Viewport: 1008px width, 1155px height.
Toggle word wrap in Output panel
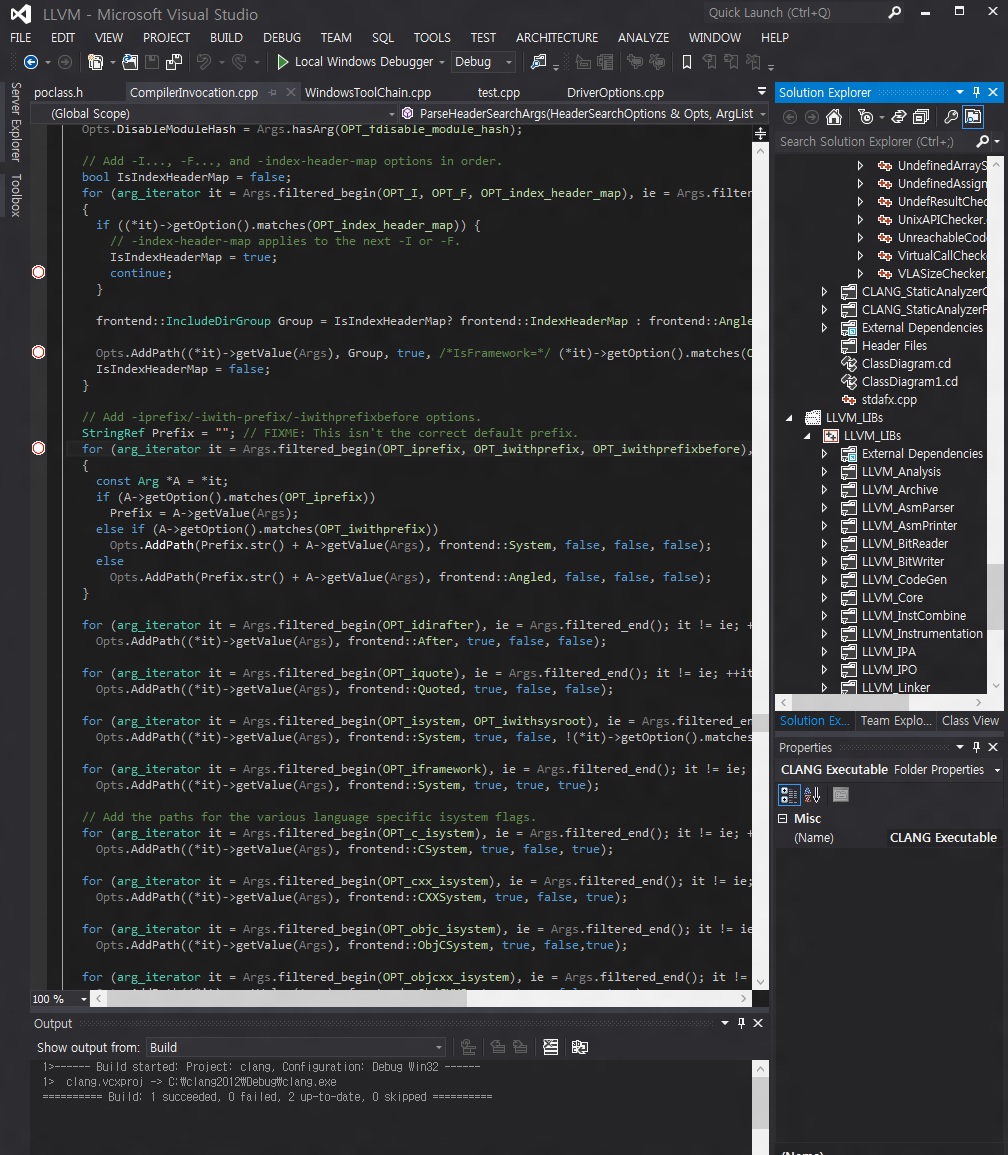[579, 1047]
